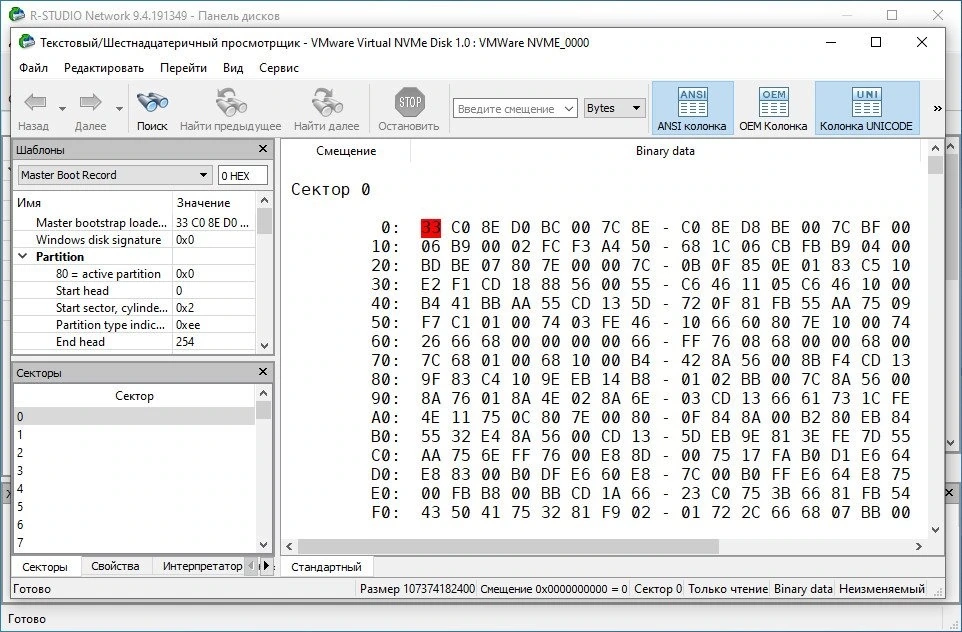The height and width of the screenshot is (632, 962).
Task: Click Find next (Найти далее) icon
Action: [x=326, y=102]
